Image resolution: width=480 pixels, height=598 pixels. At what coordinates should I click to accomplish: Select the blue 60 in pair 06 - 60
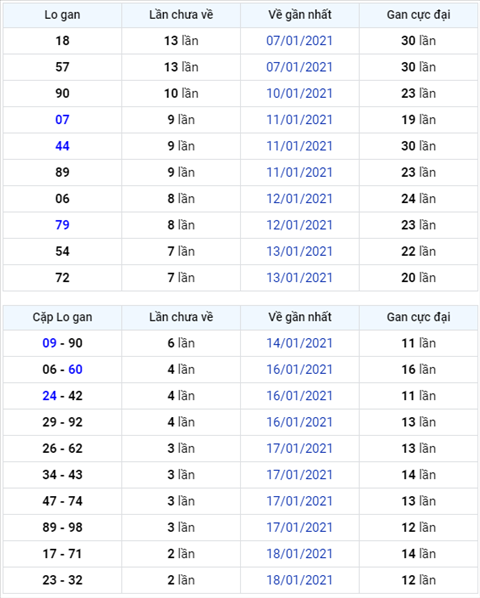pos(75,370)
